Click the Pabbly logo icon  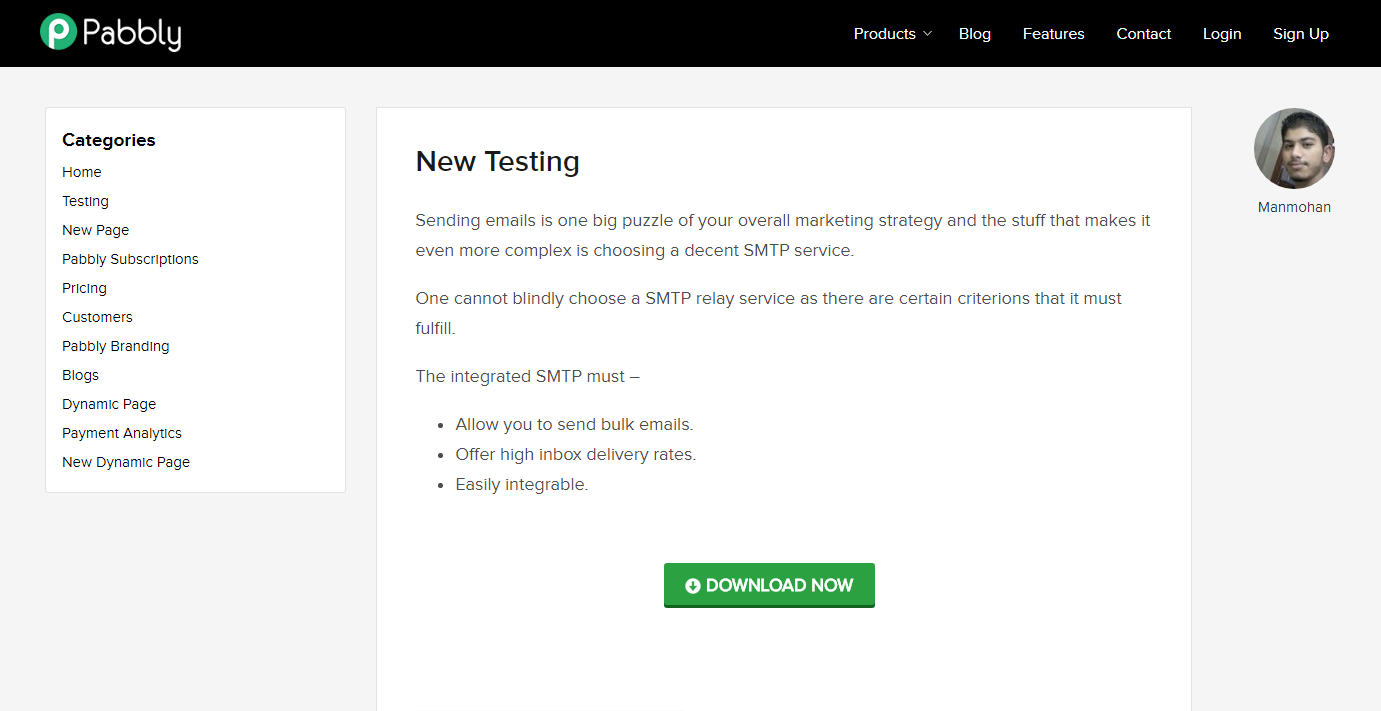pyautogui.click(x=58, y=32)
